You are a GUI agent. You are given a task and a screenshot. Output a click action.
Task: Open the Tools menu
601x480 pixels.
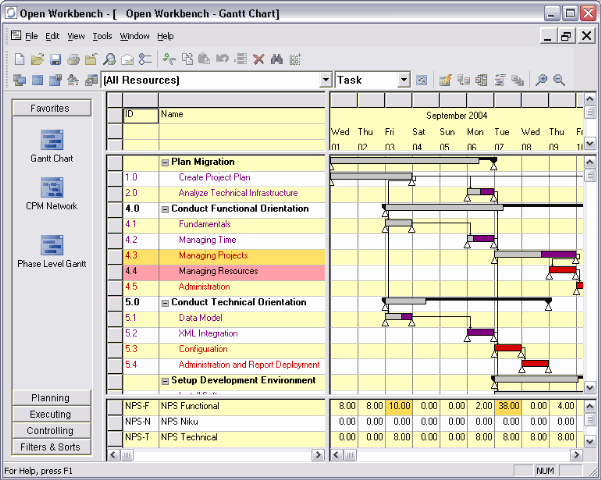(102, 36)
